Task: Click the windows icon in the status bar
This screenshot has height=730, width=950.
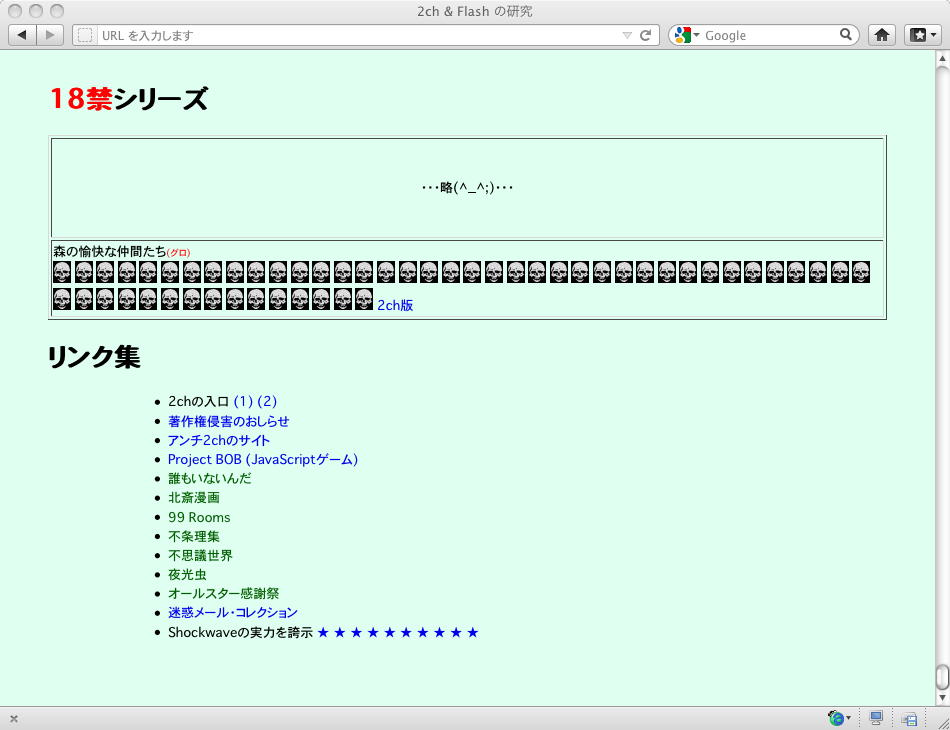Action: tap(909, 719)
